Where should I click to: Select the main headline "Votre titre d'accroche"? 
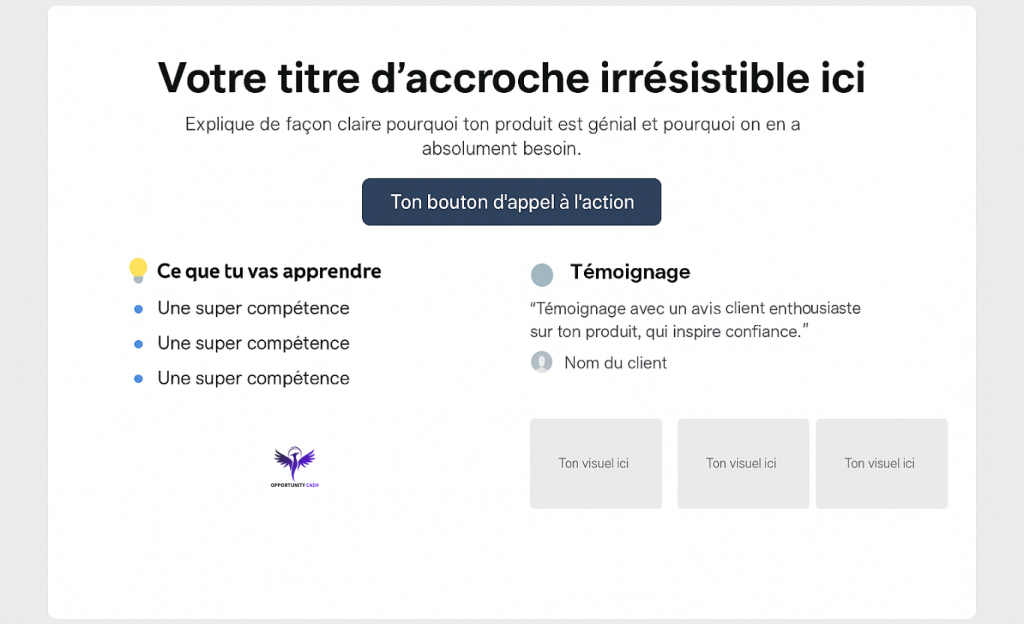click(x=511, y=78)
